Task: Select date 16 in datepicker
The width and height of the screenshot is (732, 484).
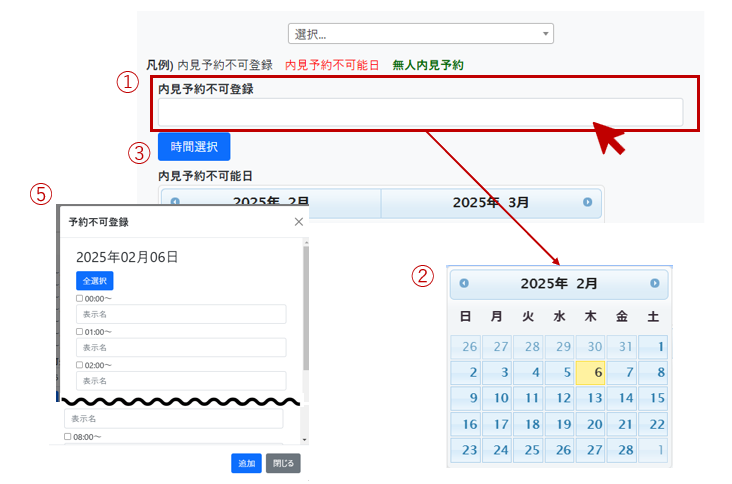Action: click(465, 424)
